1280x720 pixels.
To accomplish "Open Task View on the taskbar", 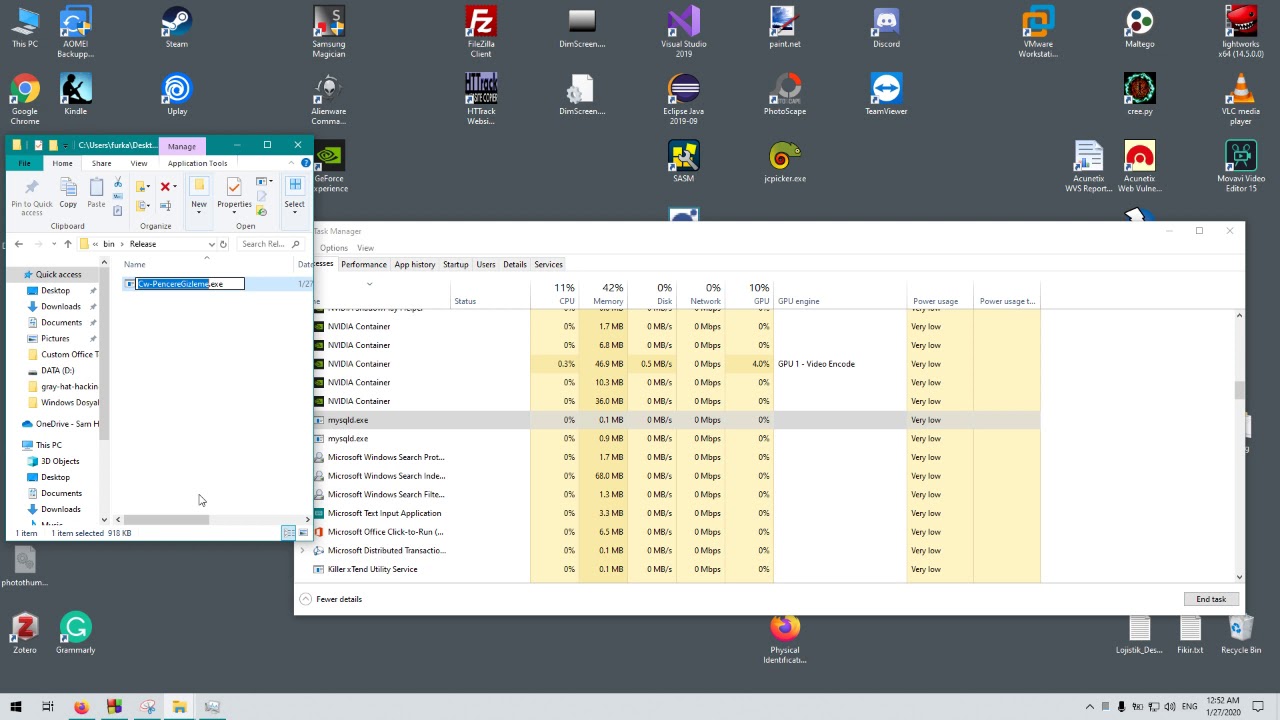I will [48, 707].
